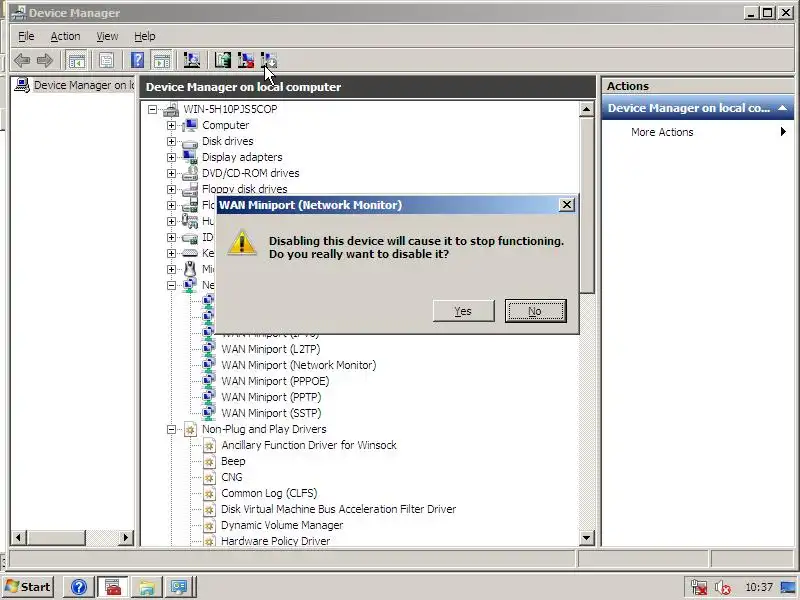
Task: Select WAN Miniport (SSTP) device
Action: tap(271, 413)
